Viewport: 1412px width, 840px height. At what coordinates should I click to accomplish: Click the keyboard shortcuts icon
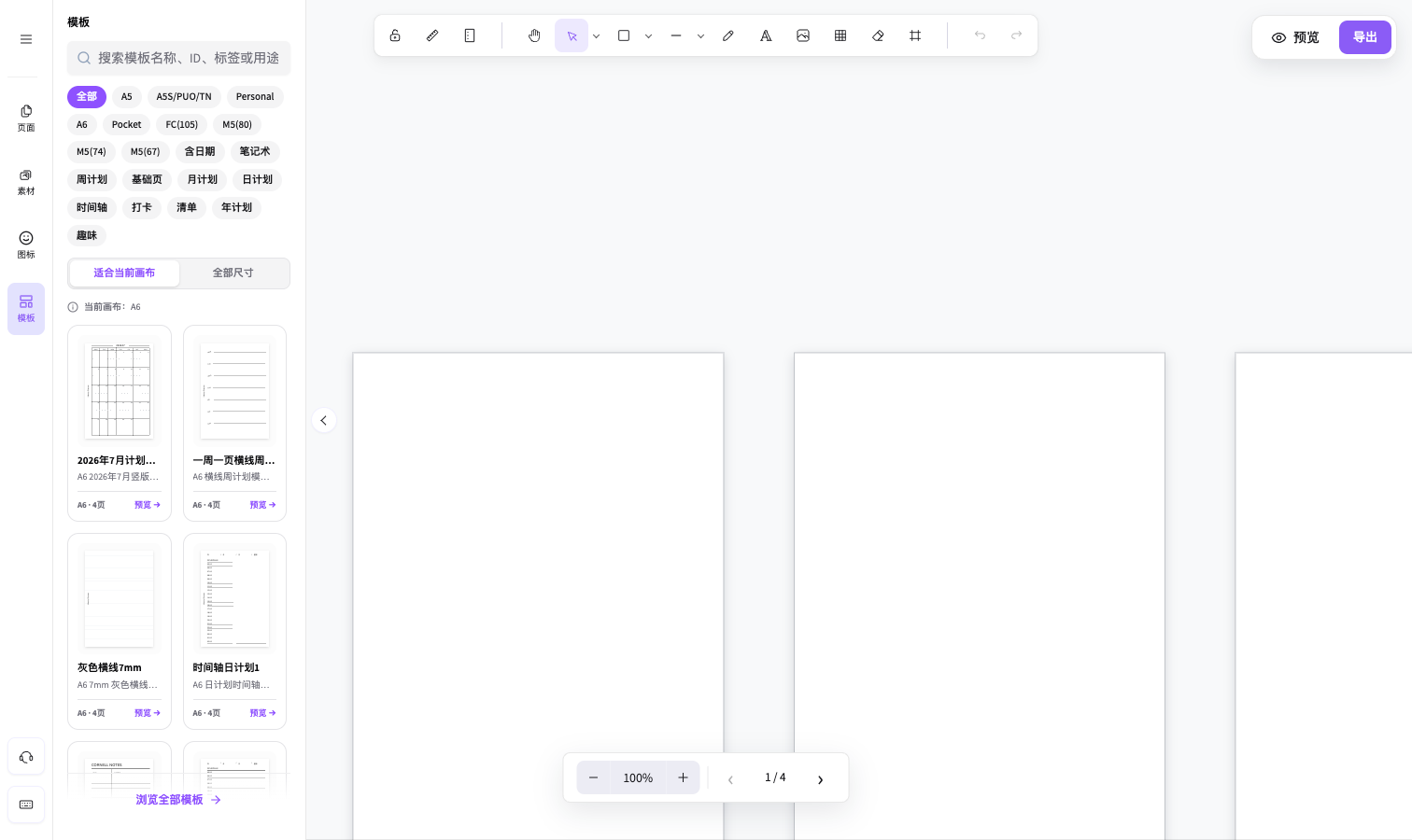click(26, 805)
